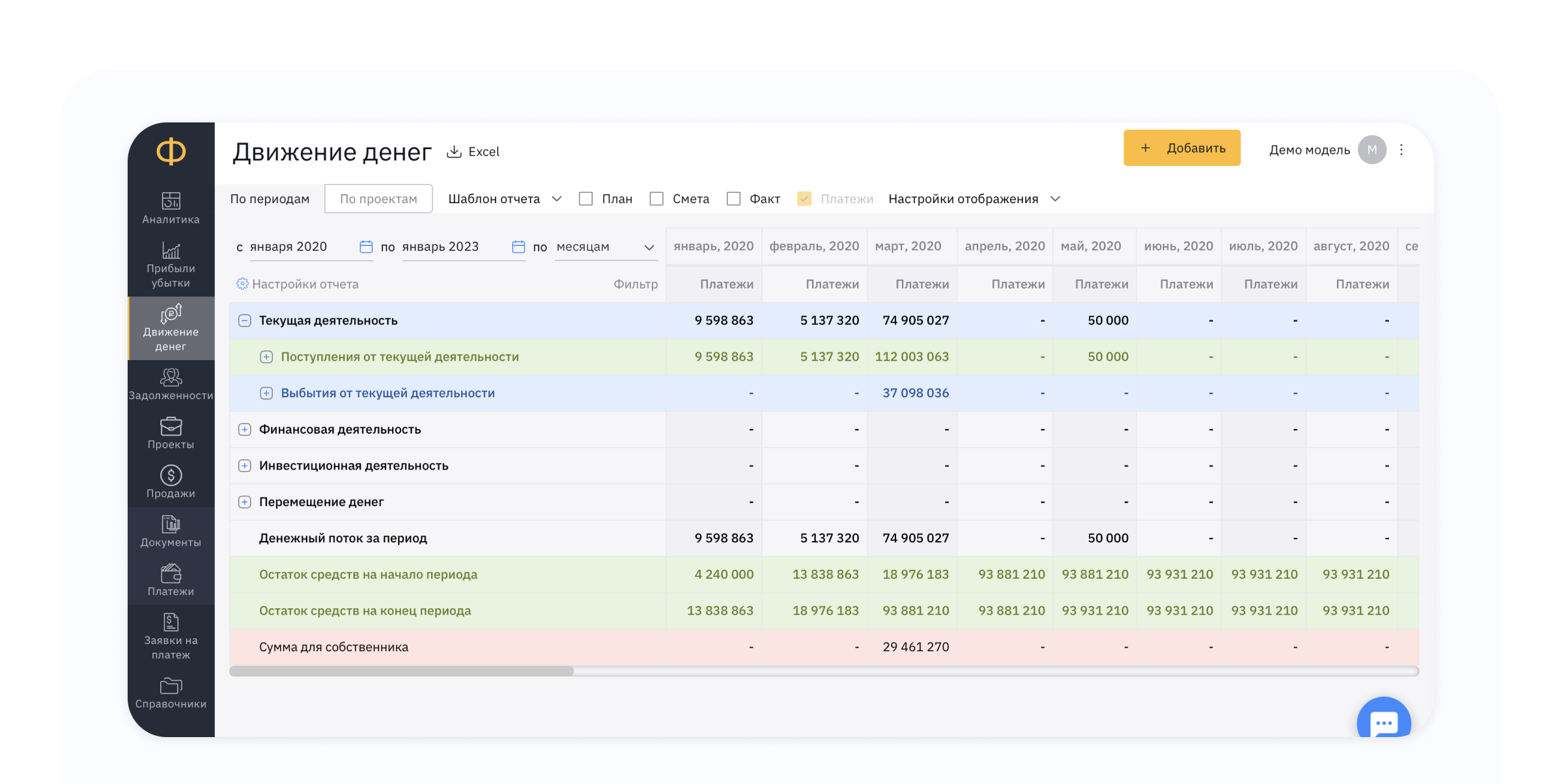Expand Выбытия от текущей деятельности
1563x784 pixels.
[x=266, y=393]
